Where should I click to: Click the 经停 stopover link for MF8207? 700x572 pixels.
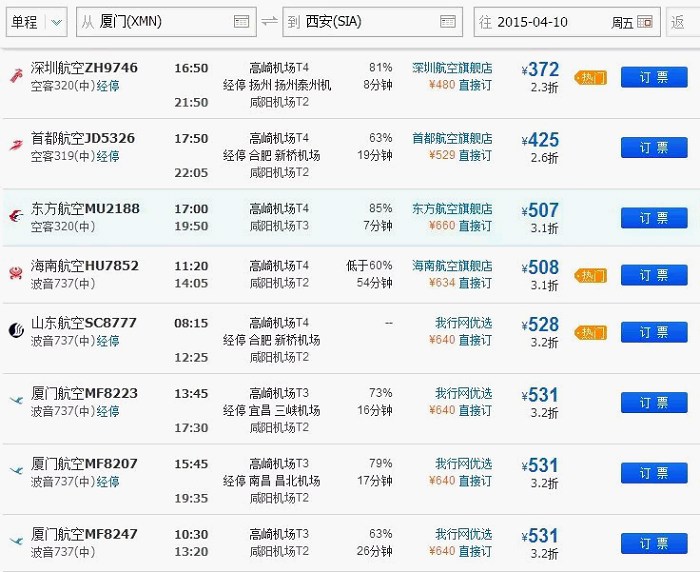tap(108, 482)
